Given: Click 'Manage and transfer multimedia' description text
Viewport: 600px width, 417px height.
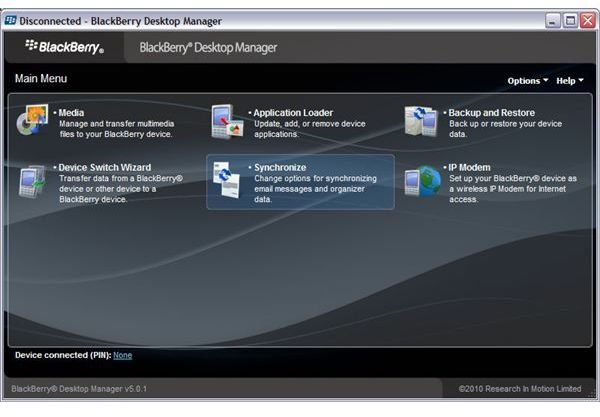Looking at the screenshot, I should [116, 129].
